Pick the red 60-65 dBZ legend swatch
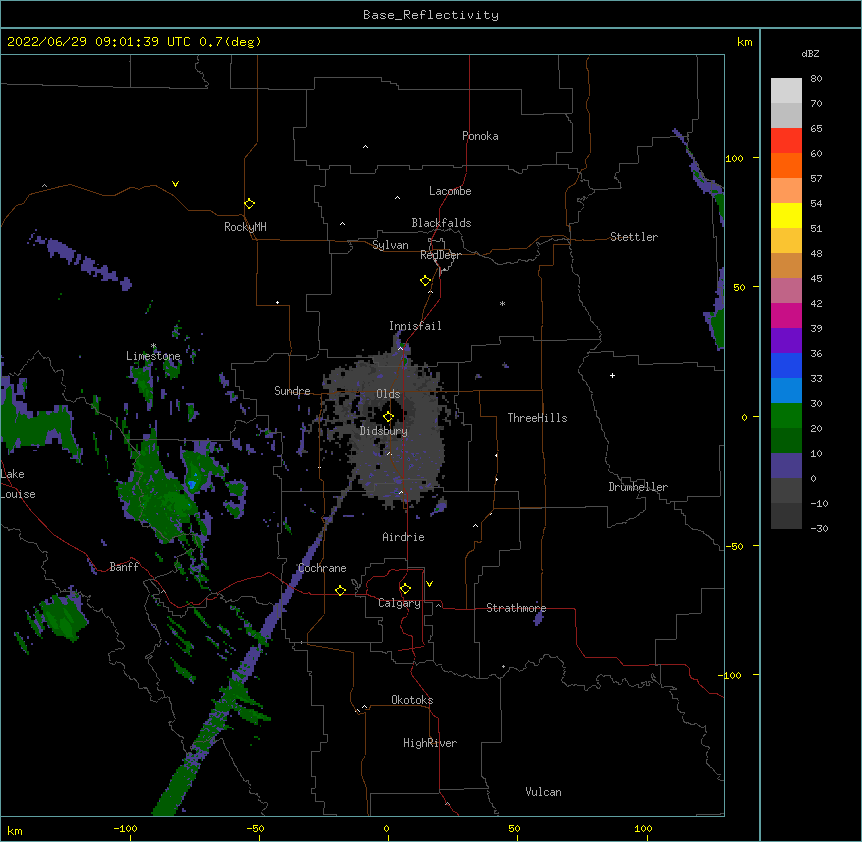Viewport: 862px width, 842px height. click(786, 140)
